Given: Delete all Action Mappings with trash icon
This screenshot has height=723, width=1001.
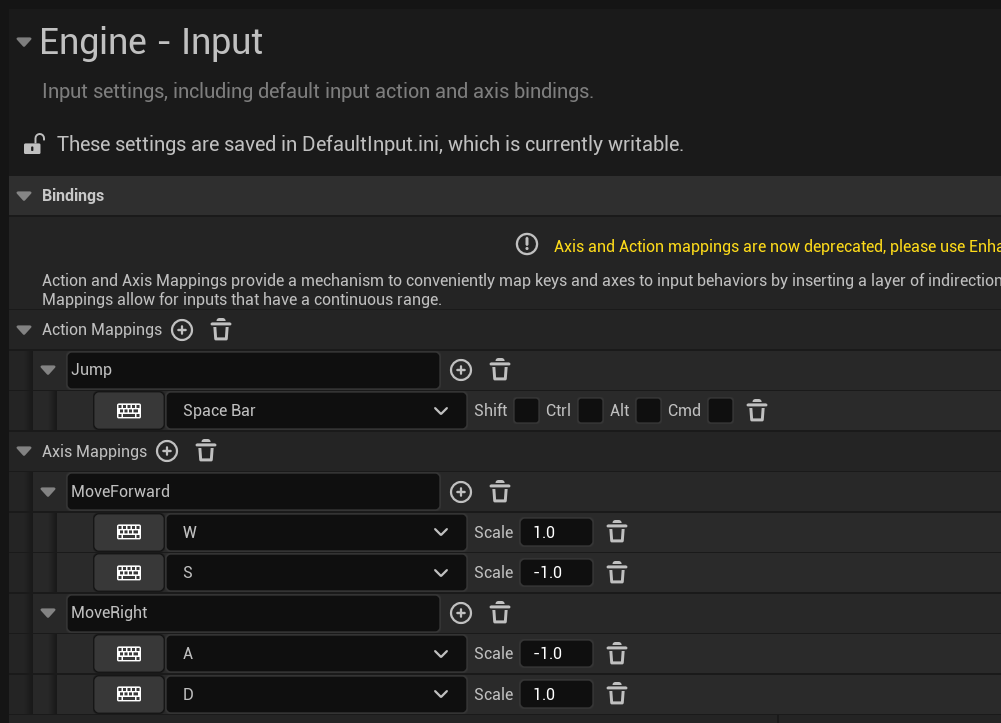Looking at the screenshot, I should coord(221,330).
